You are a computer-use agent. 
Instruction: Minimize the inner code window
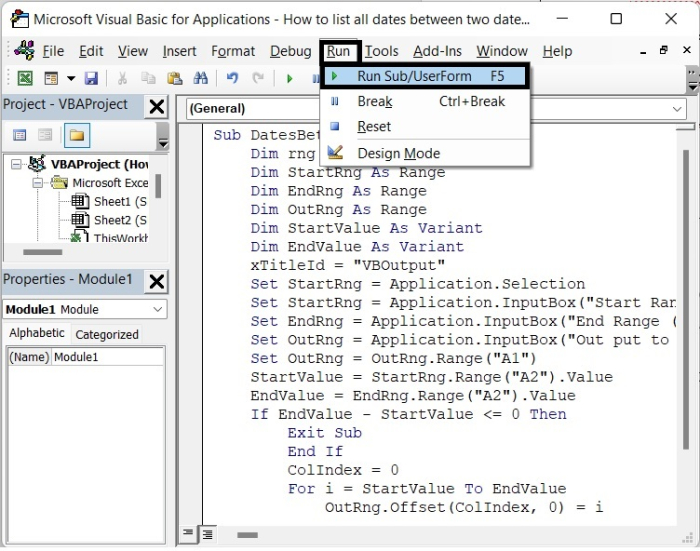pos(642,52)
